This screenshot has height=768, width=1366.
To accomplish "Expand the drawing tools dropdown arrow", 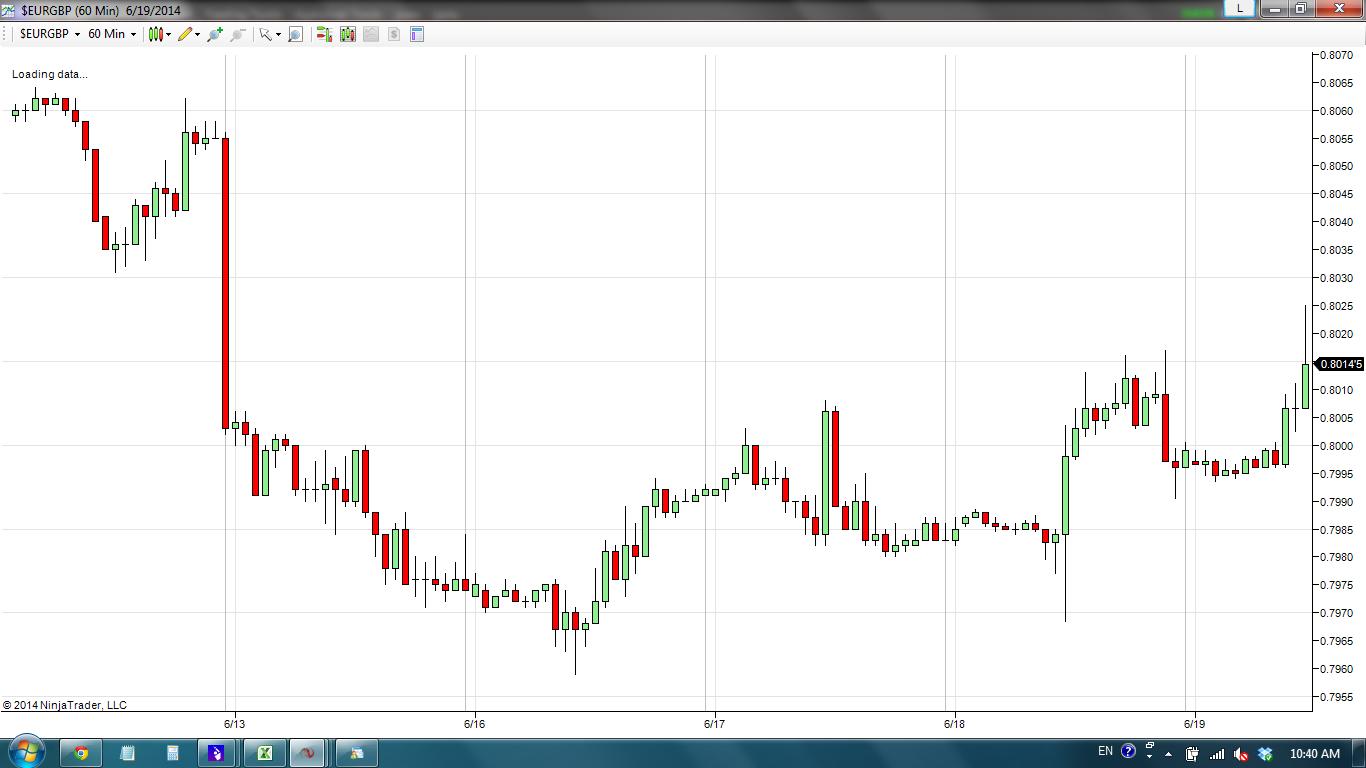I will 198,34.
